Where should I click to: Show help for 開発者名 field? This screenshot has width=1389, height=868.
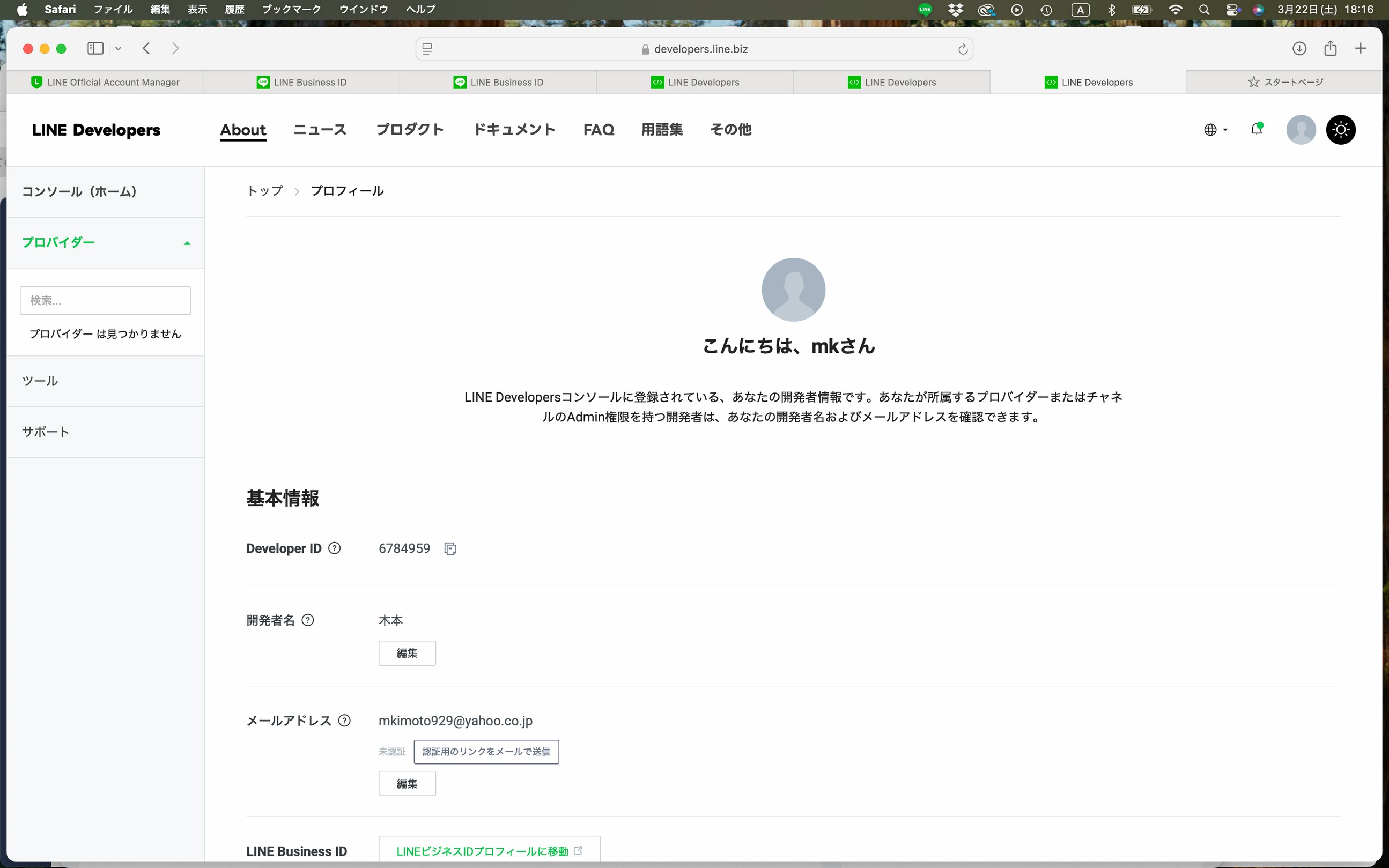click(x=308, y=620)
